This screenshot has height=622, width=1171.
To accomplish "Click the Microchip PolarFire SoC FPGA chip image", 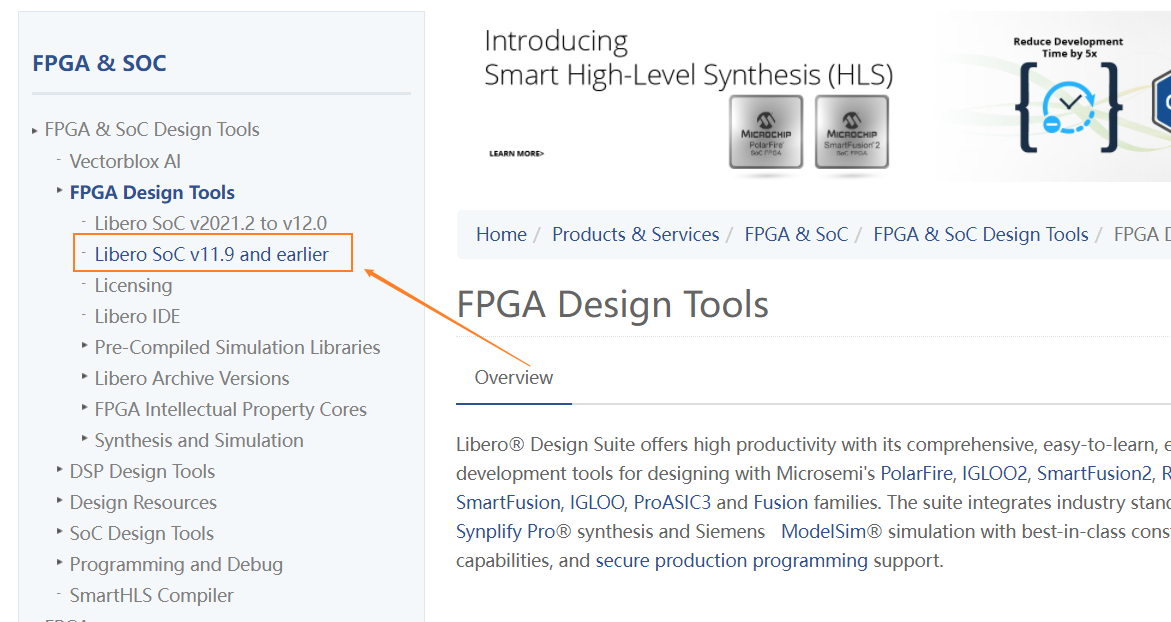I will (x=765, y=132).
